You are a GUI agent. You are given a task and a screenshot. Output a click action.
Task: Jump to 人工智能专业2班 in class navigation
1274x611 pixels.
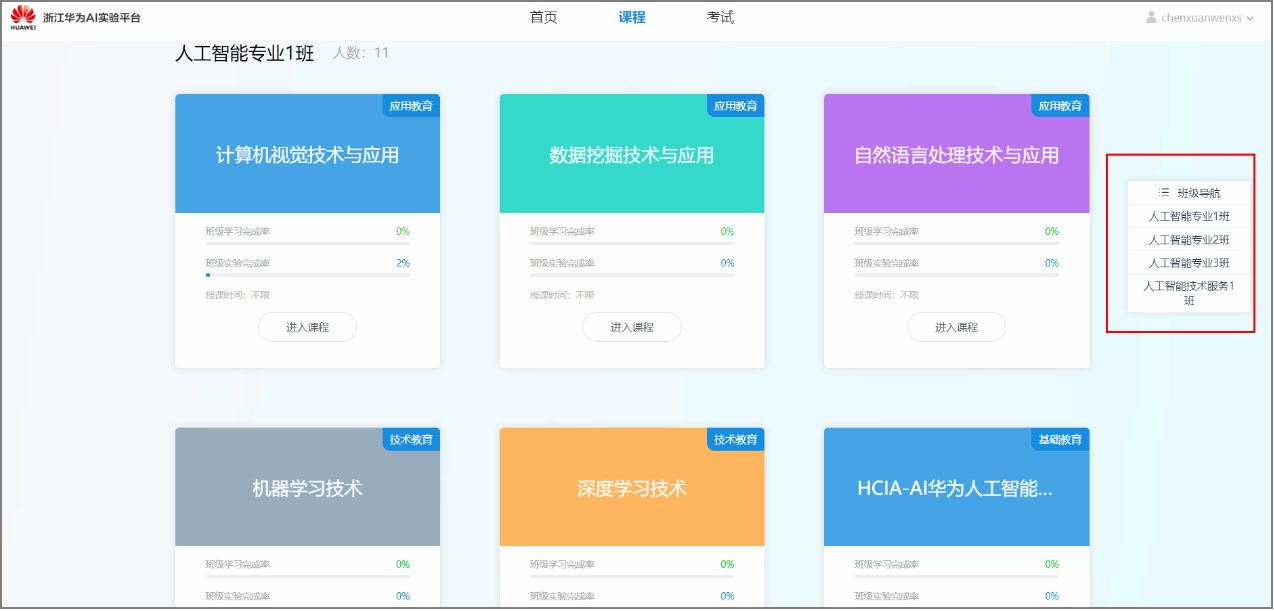(1189, 239)
